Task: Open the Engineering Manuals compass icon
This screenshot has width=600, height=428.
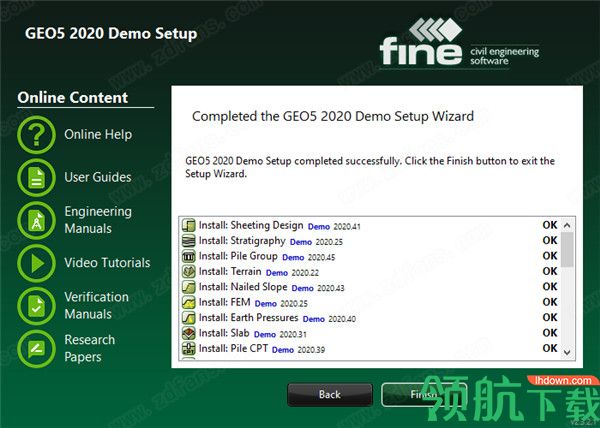Action: (x=36, y=221)
